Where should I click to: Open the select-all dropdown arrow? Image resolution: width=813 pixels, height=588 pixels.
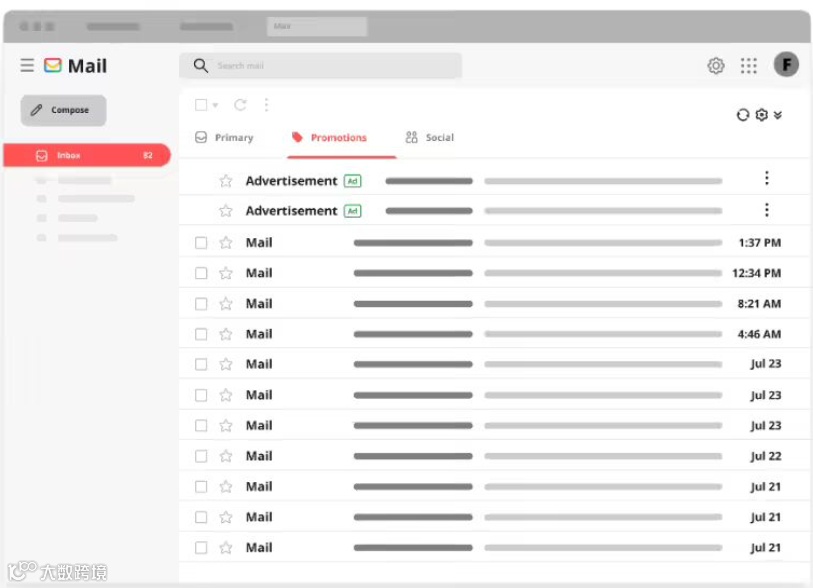point(215,106)
